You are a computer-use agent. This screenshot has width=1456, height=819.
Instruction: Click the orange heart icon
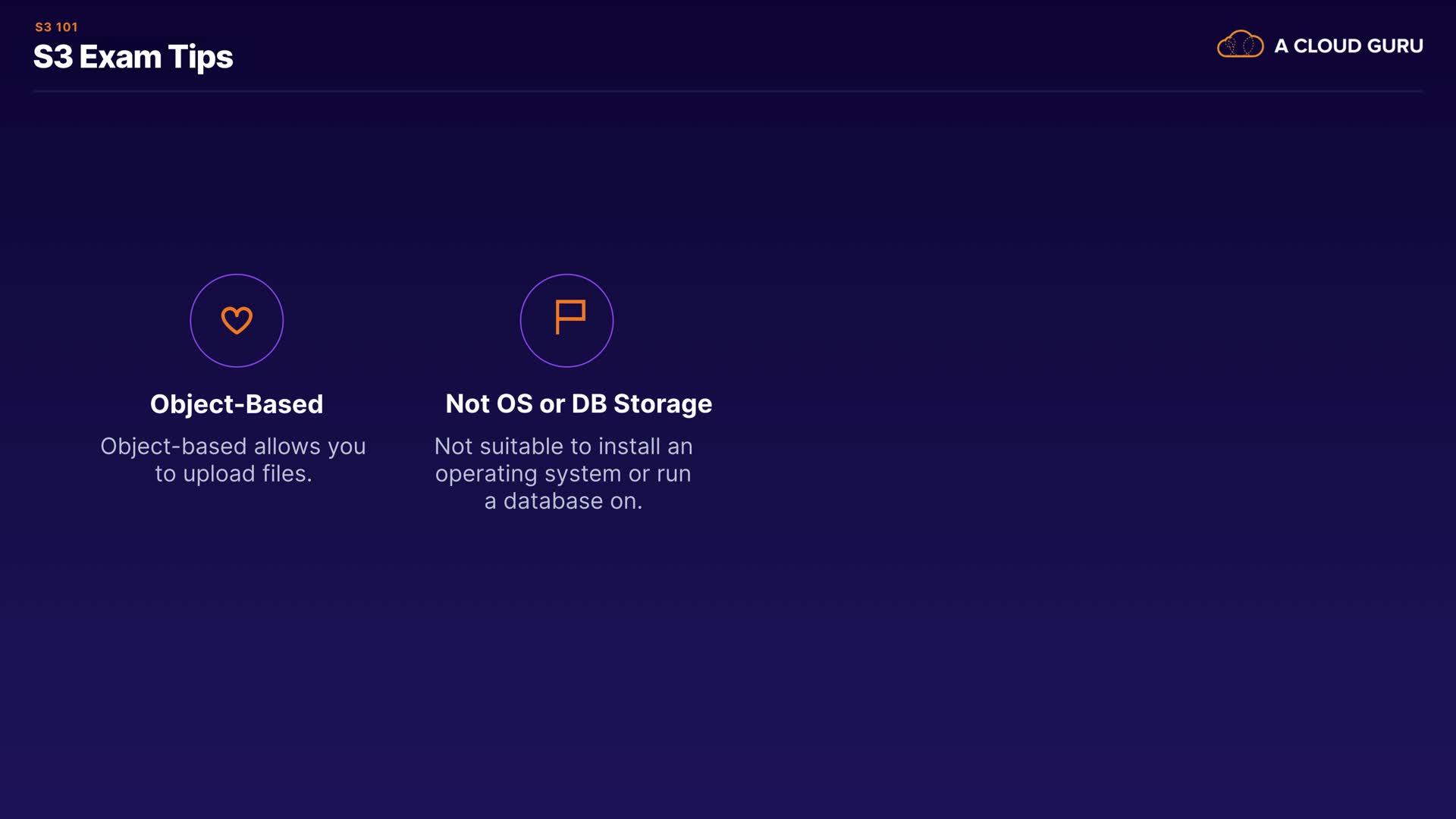pos(237,320)
